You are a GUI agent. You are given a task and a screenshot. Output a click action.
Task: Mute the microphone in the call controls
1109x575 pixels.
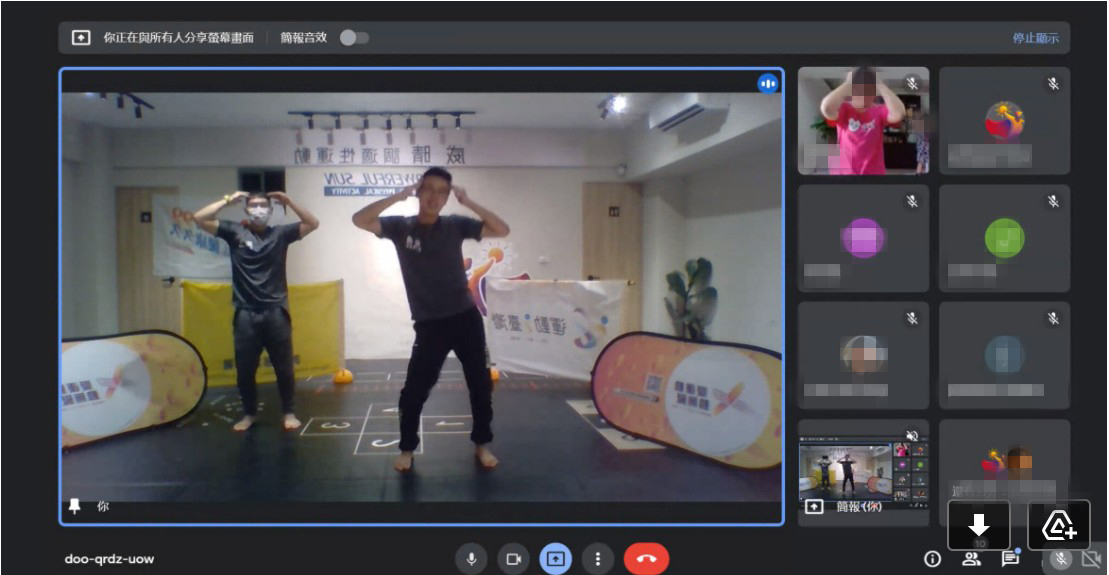point(471,559)
